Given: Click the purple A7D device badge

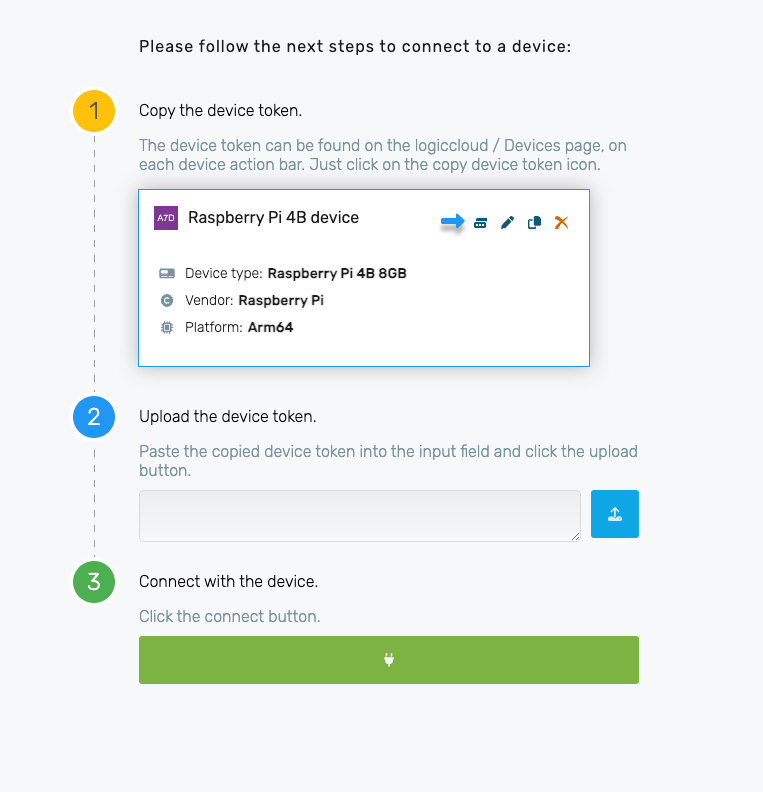Looking at the screenshot, I should pyautogui.click(x=166, y=218).
